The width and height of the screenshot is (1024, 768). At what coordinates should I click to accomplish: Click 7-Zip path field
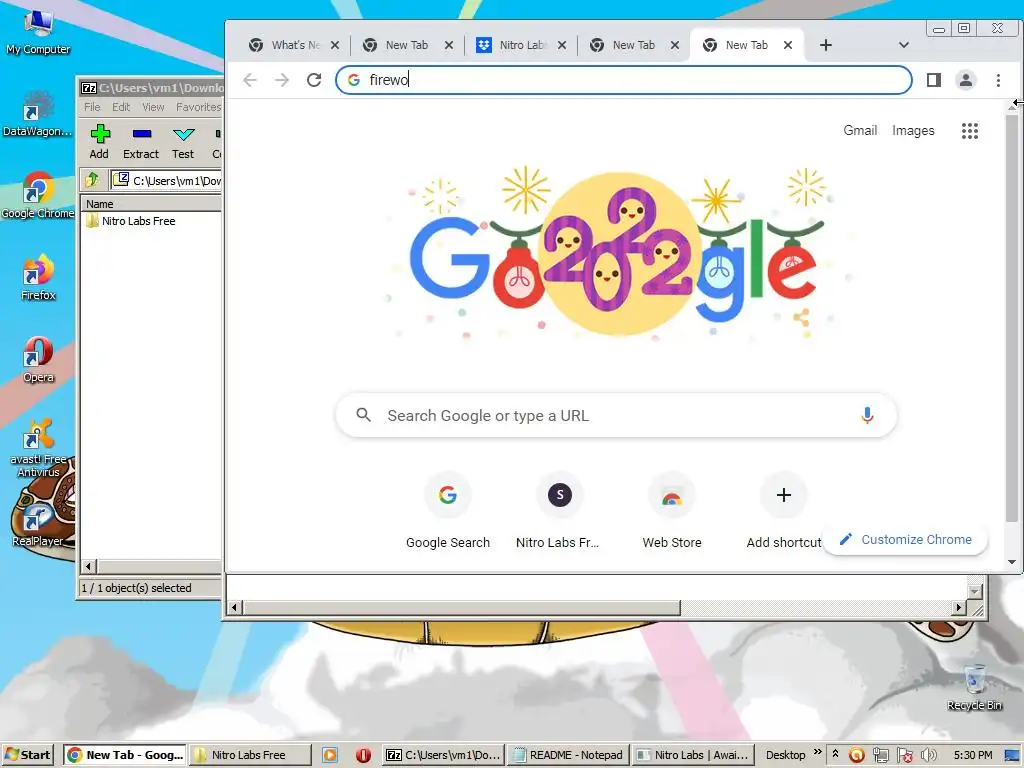click(167, 180)
